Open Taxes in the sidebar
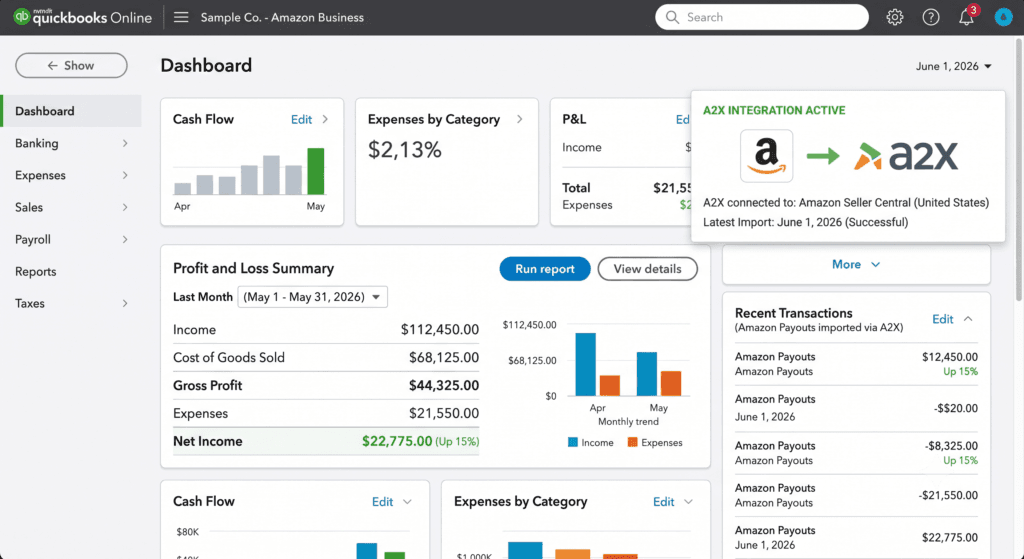 point(71,303)
